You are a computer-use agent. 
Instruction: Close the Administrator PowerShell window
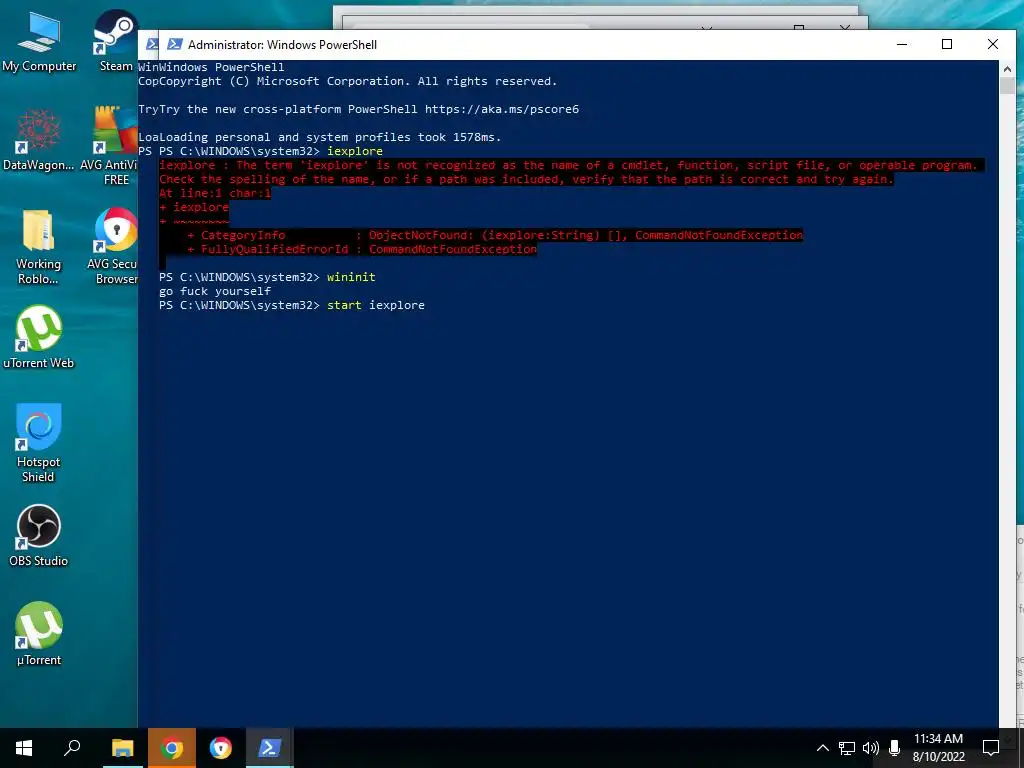pos(993,44)
